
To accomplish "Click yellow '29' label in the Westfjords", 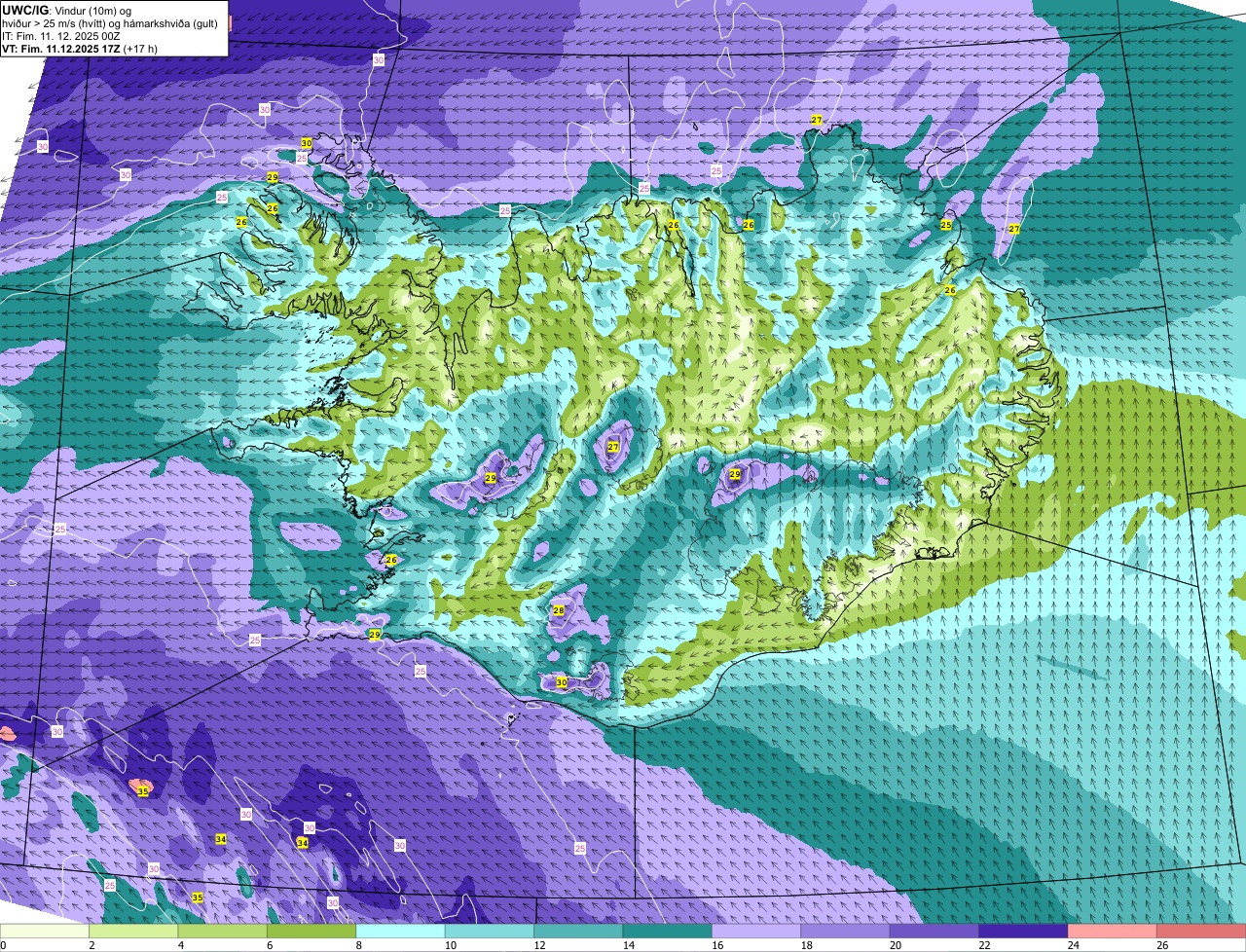I will click(273, 177).
